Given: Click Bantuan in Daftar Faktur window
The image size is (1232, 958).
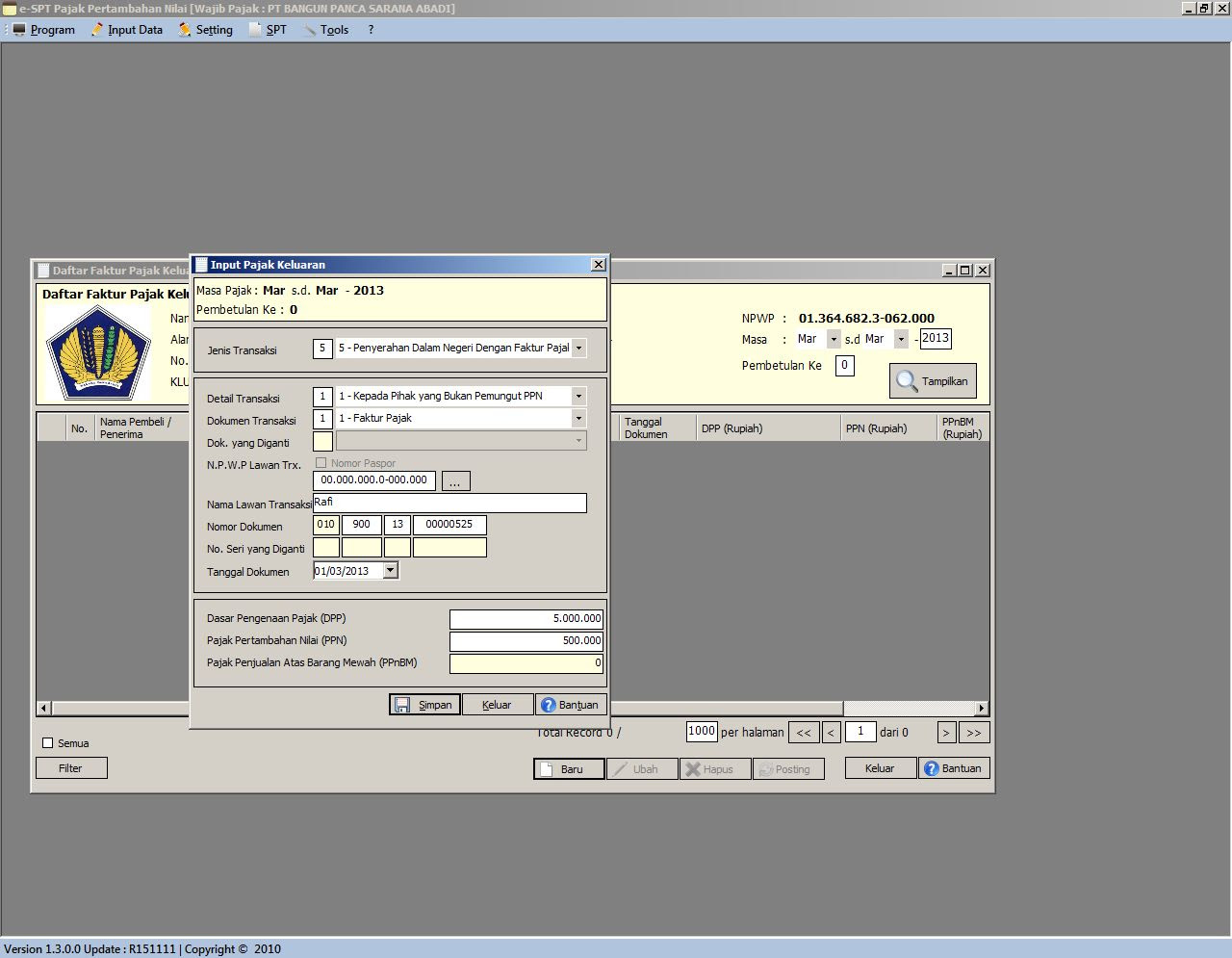Looking at the screenshot, I should click(x=954, y=768).
